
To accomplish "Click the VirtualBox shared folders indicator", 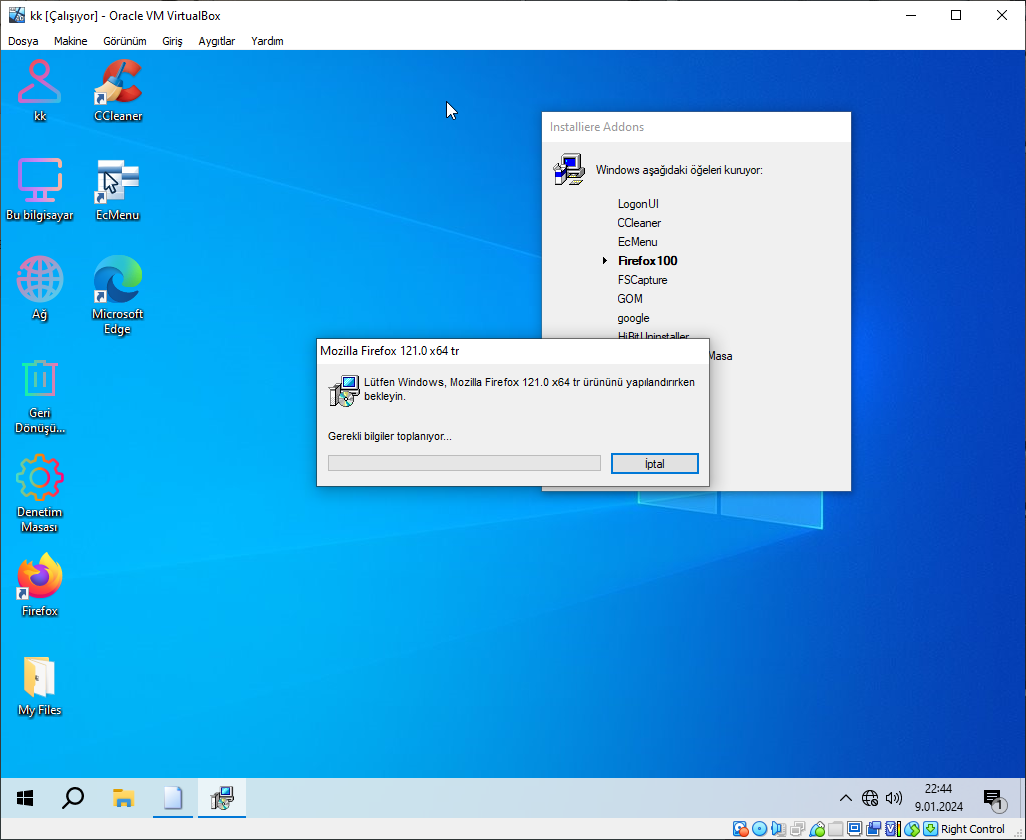I will (x=836, y=829).
